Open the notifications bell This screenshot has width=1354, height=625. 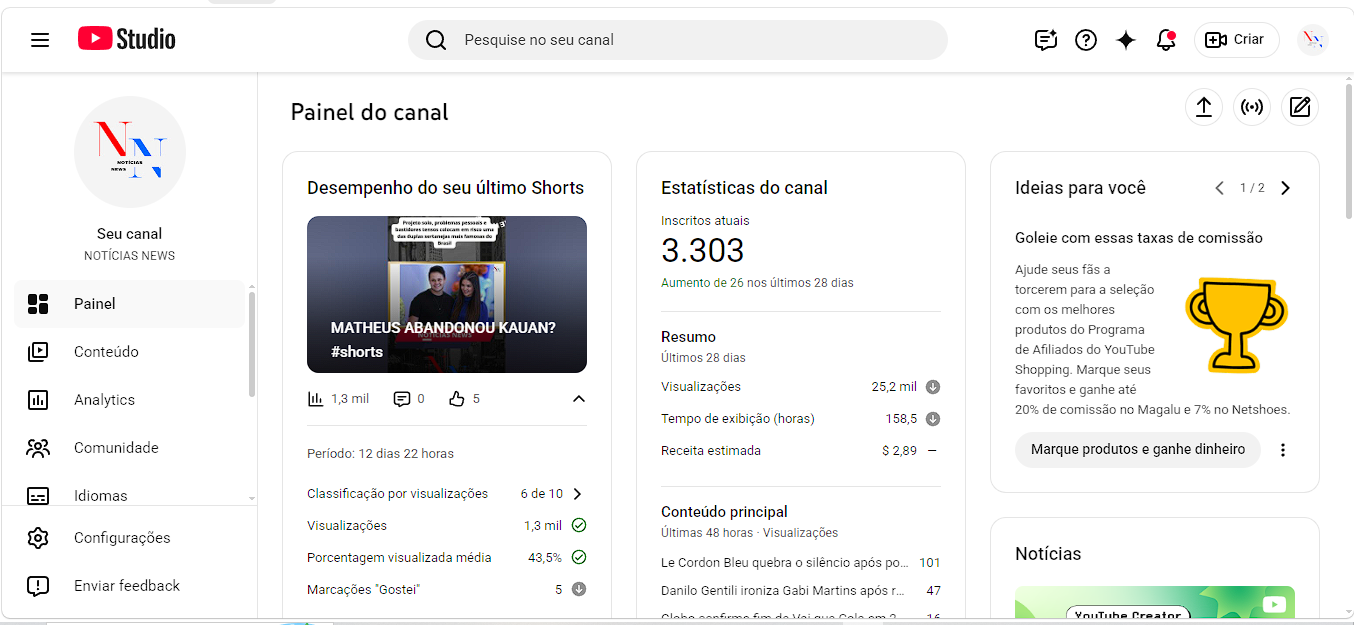point(1166,40)
